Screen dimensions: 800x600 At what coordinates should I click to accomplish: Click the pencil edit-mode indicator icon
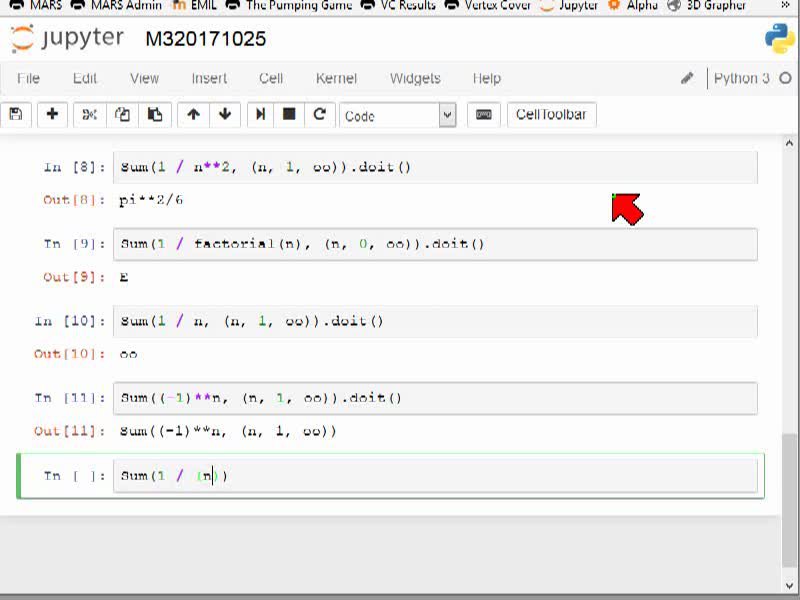pyautogui.click(x=687, y=78)
